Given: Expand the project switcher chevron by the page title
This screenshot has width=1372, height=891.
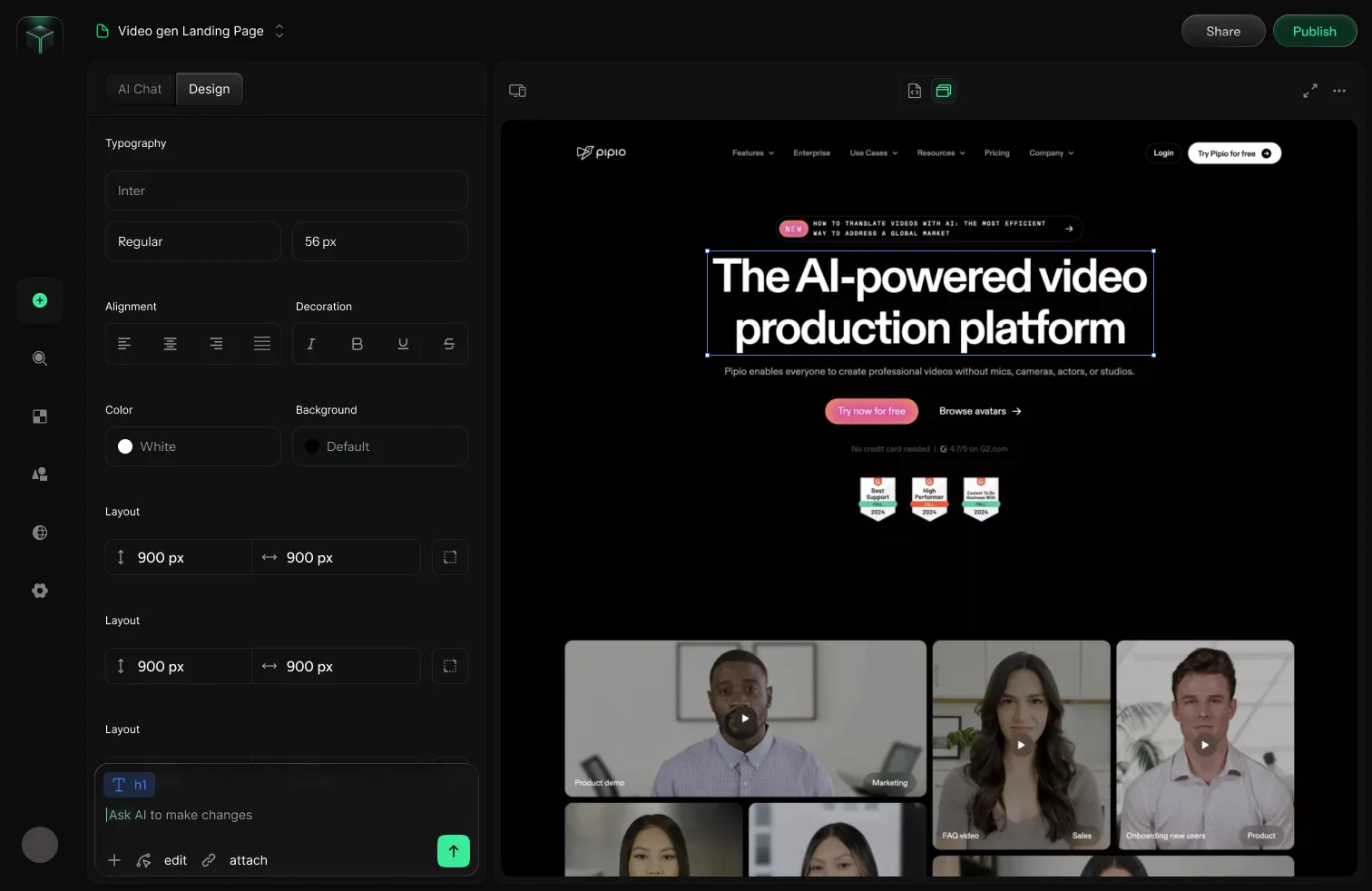Looking at the screenshot, I should pos(279,31).
